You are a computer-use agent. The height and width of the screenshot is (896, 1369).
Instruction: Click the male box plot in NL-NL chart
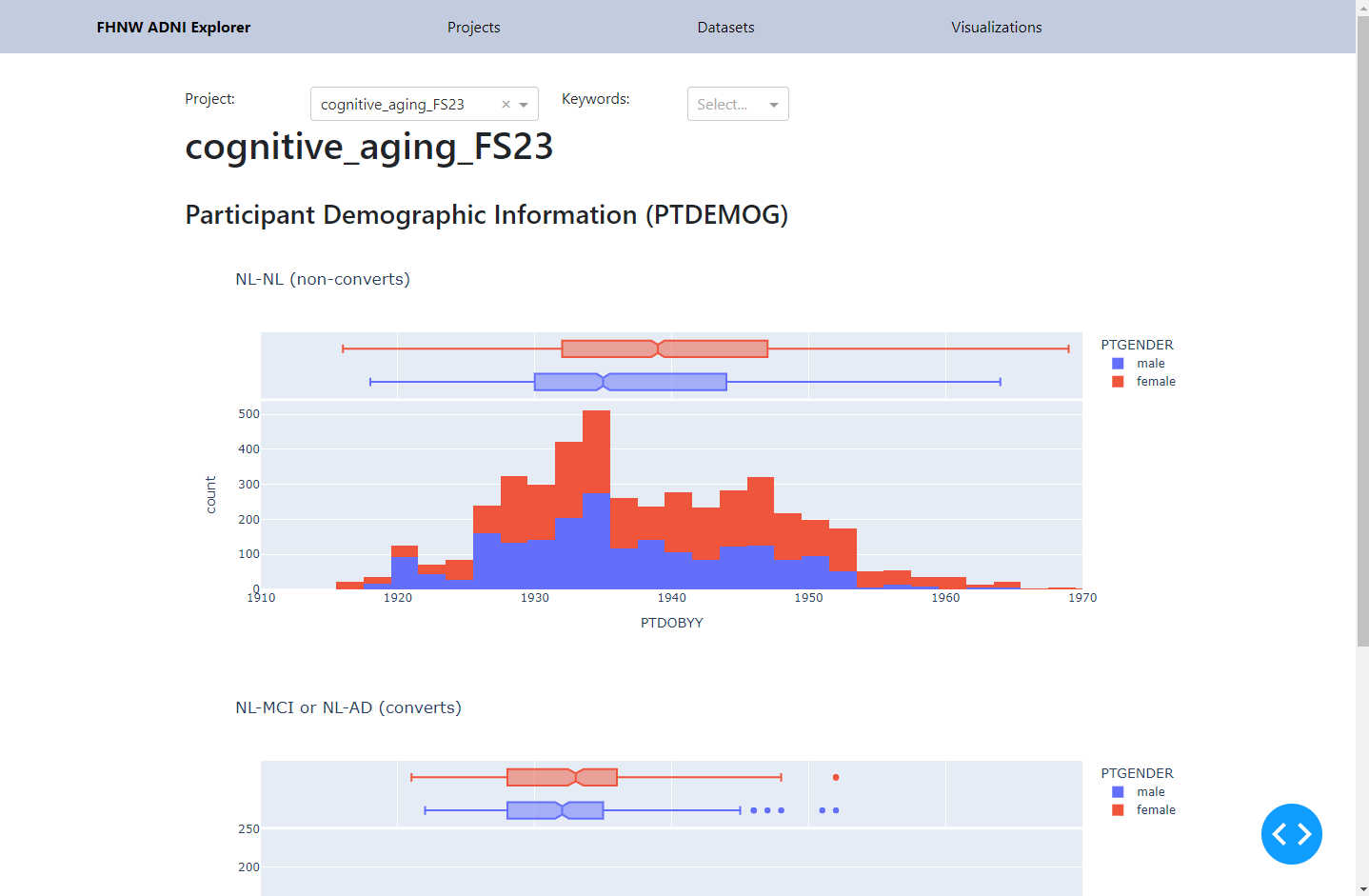[630, 382]
